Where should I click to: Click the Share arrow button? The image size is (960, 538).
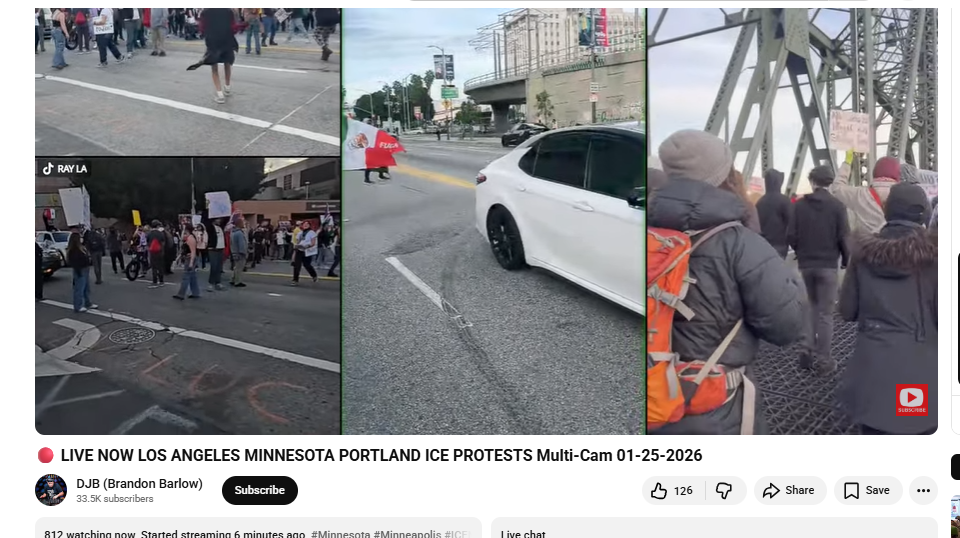[x=790, y=490]
